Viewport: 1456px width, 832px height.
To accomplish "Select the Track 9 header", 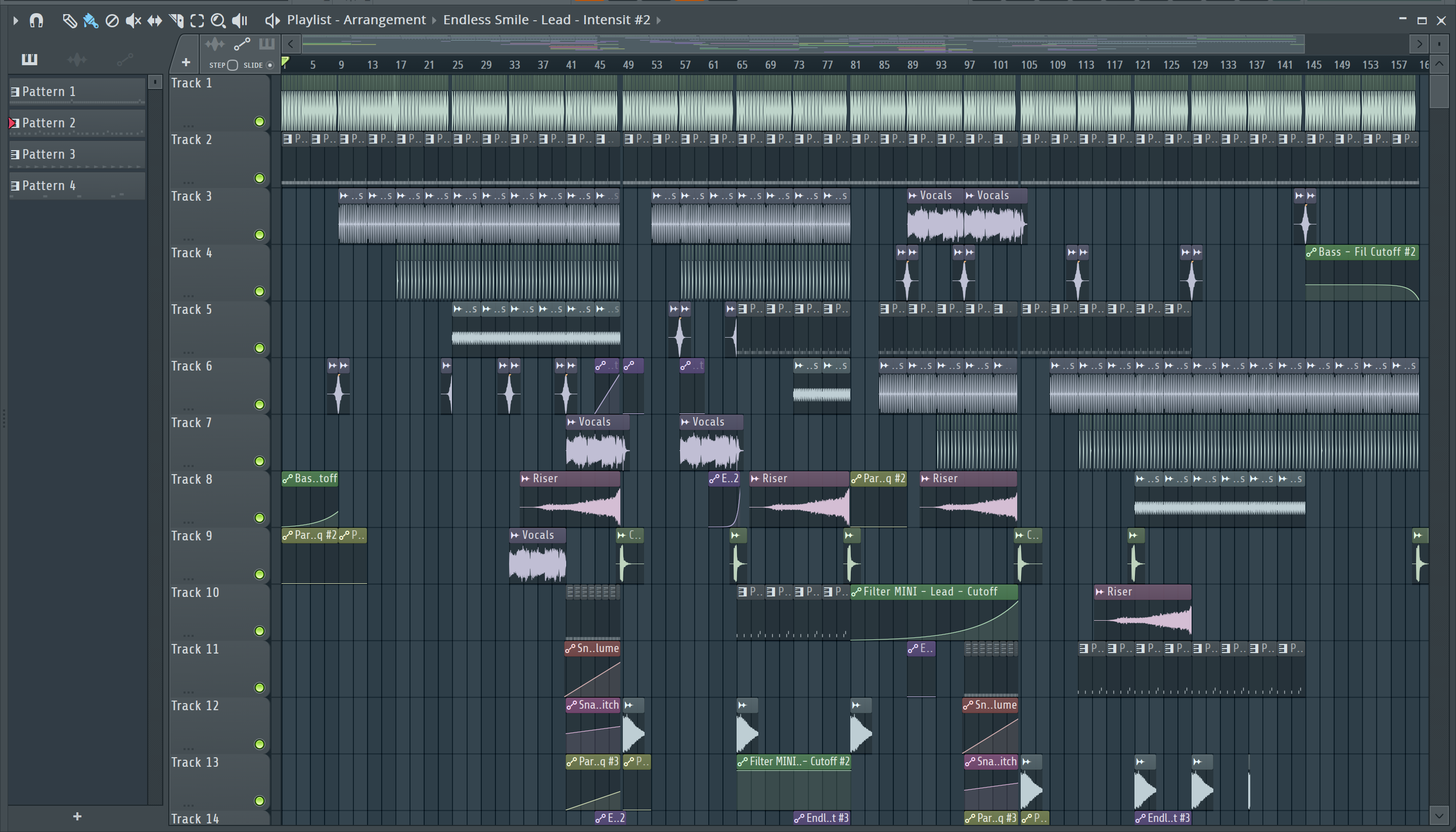I will click(219, 556).
